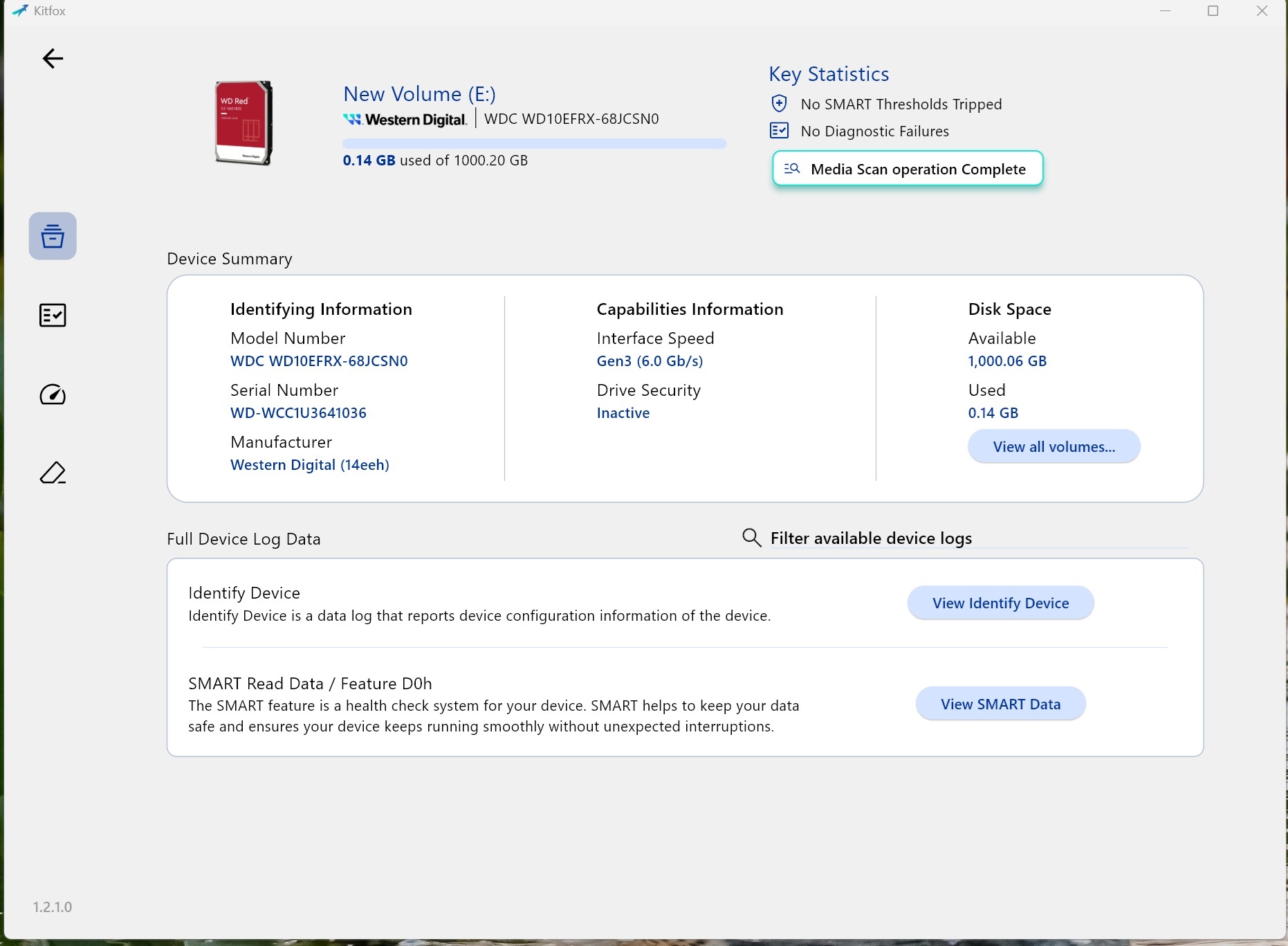This screenshot has width=1288, height=946.
Task: Click SMART Read Data / Feature D0h title
Action: tap(310, 684)
